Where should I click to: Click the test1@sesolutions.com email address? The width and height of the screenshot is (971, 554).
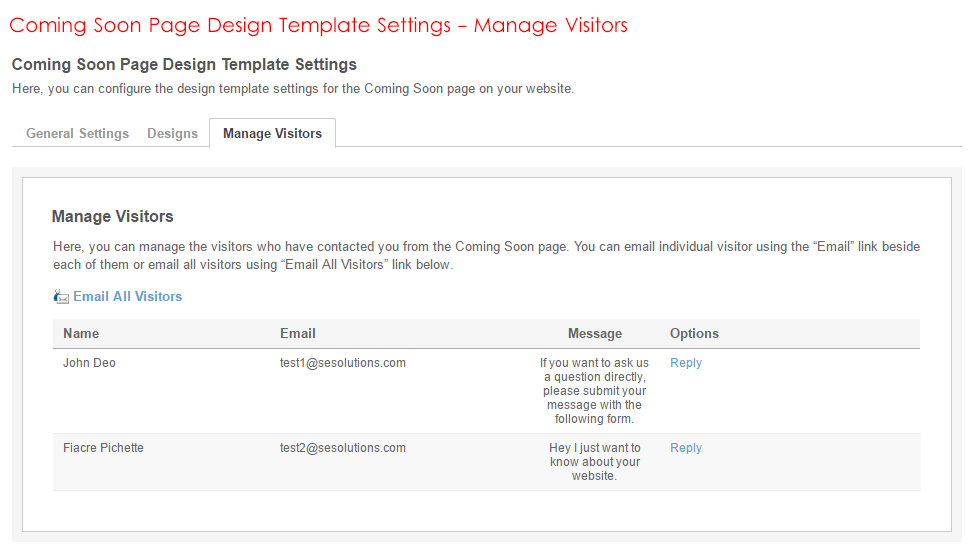[x=342, y=363]
